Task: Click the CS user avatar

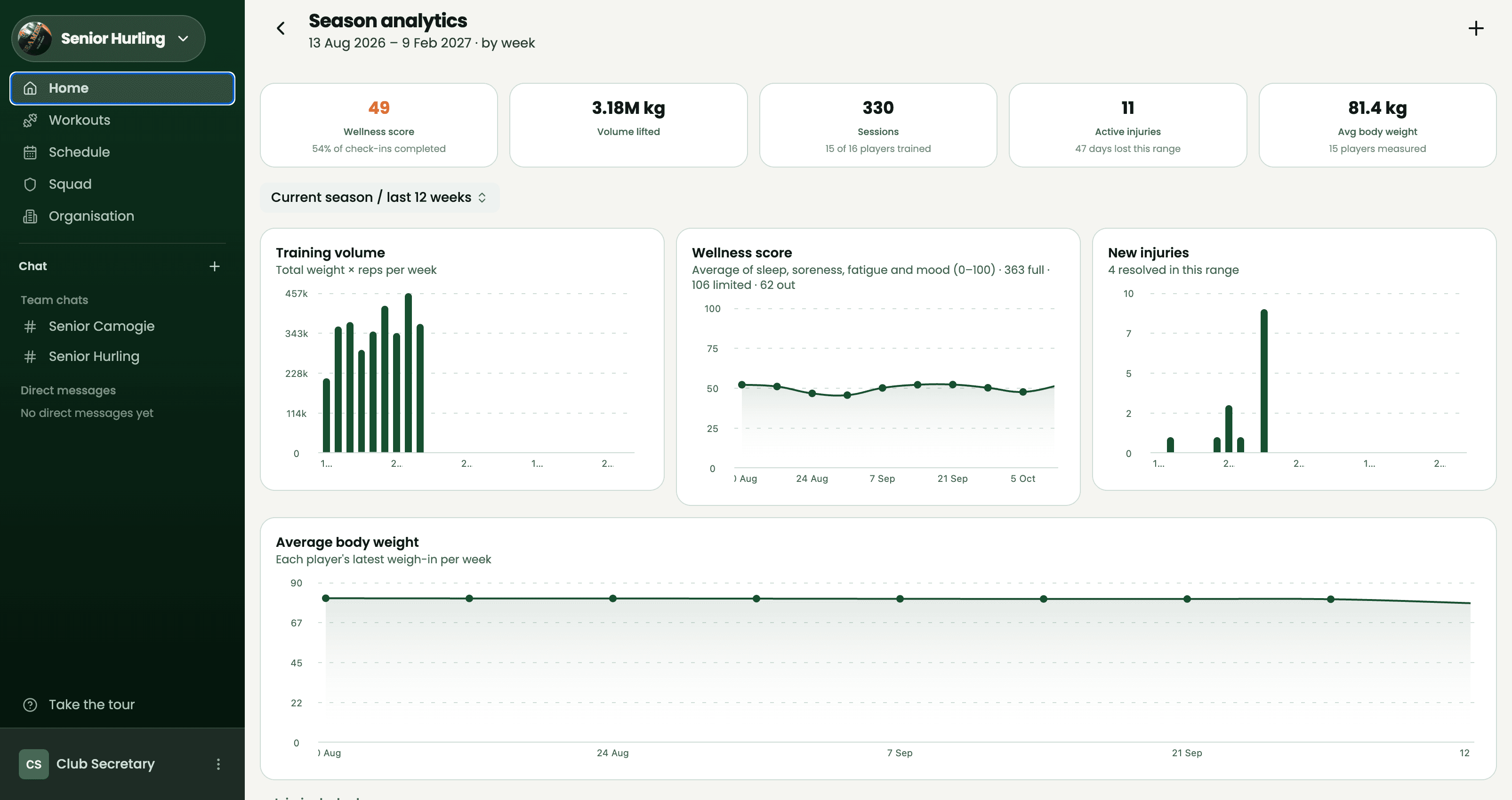Action: tap(34, 764)
